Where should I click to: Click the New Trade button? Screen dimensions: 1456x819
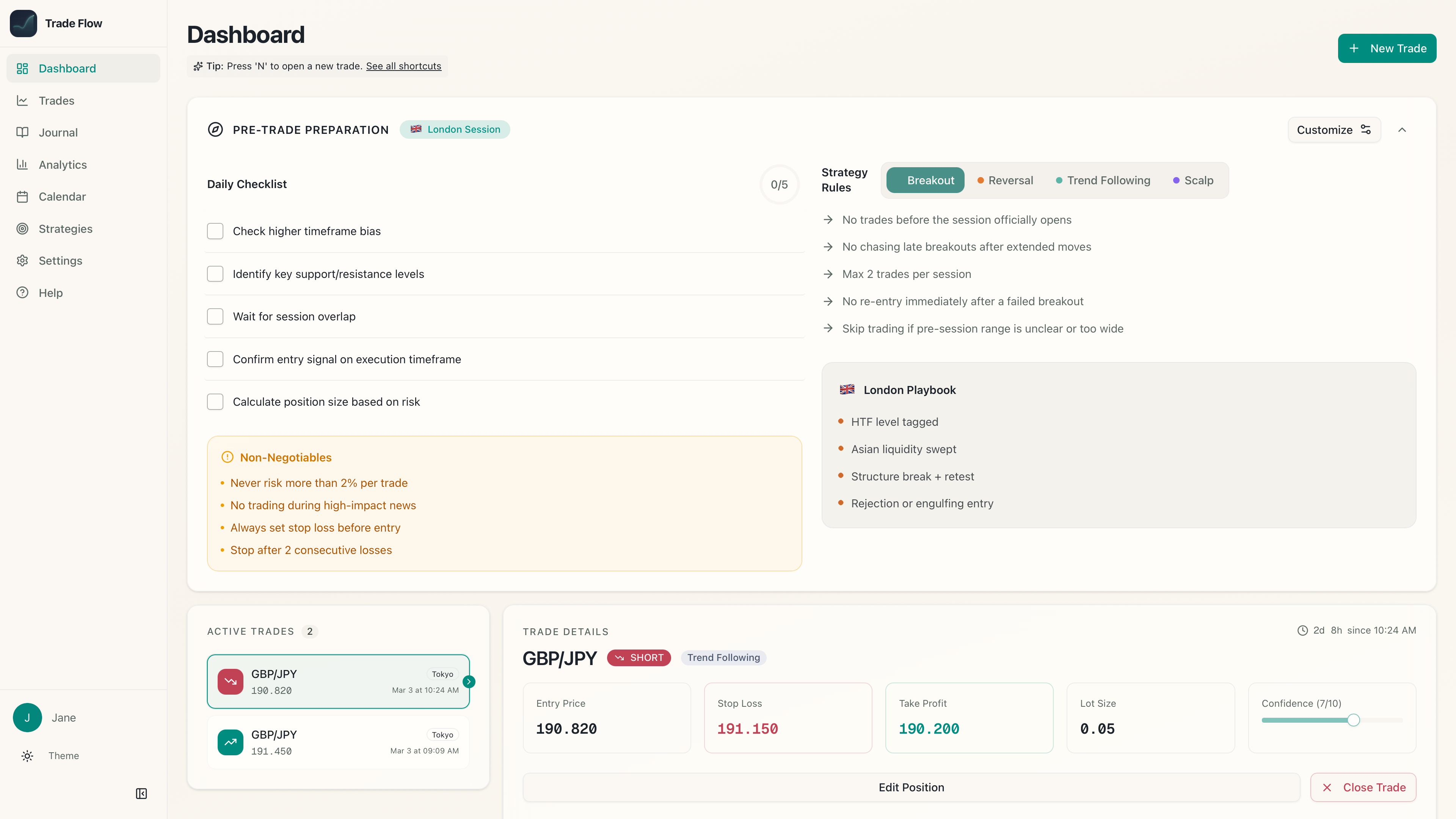tap(1387, 48)
